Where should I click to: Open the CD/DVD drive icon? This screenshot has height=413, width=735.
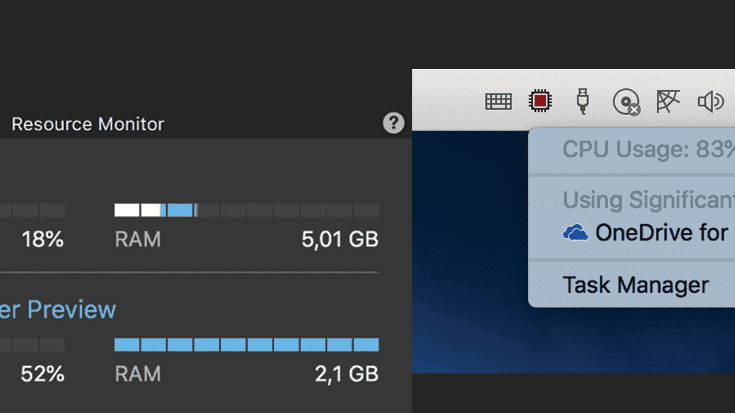[x=626, y=100]
